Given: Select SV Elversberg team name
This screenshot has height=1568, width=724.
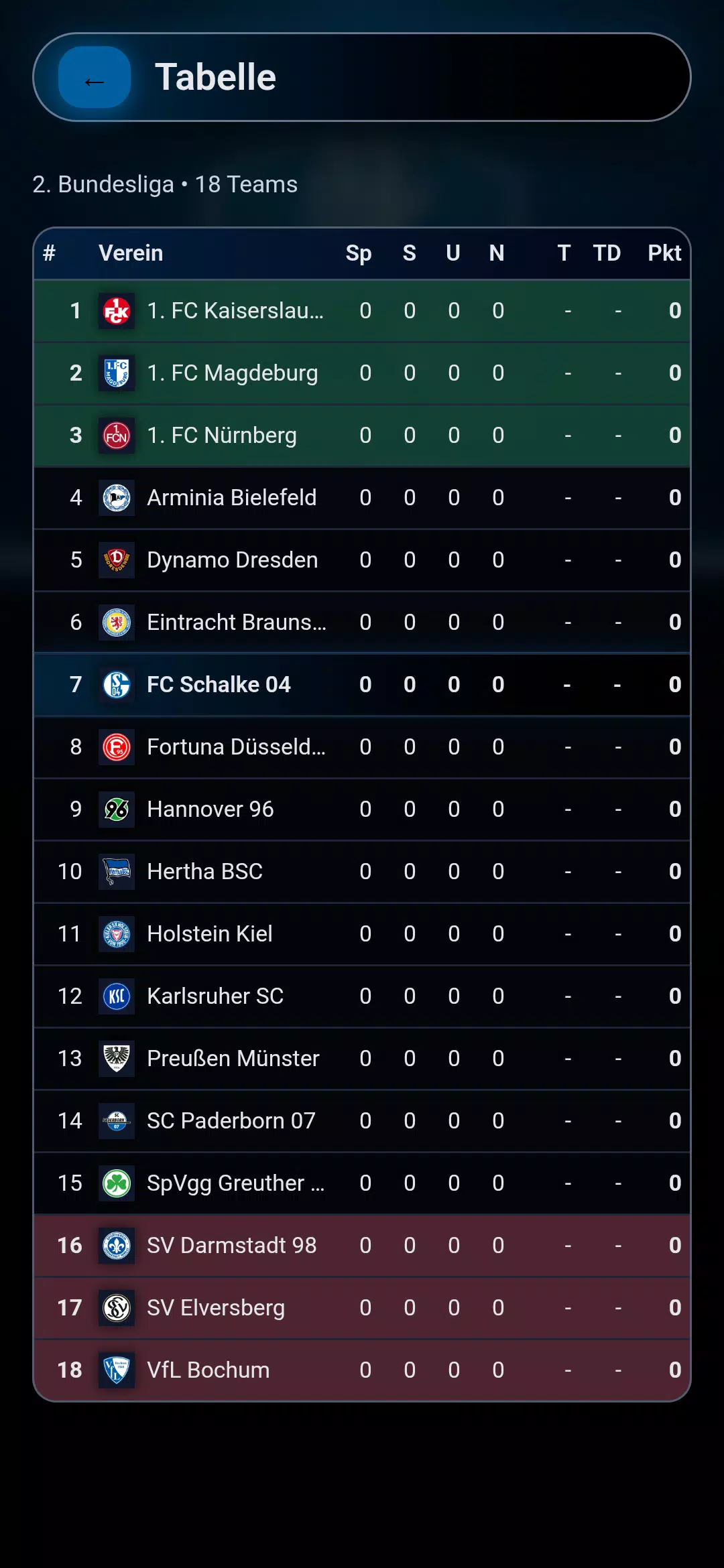Looking at the screenshot, I should [x=216, y=1308].
